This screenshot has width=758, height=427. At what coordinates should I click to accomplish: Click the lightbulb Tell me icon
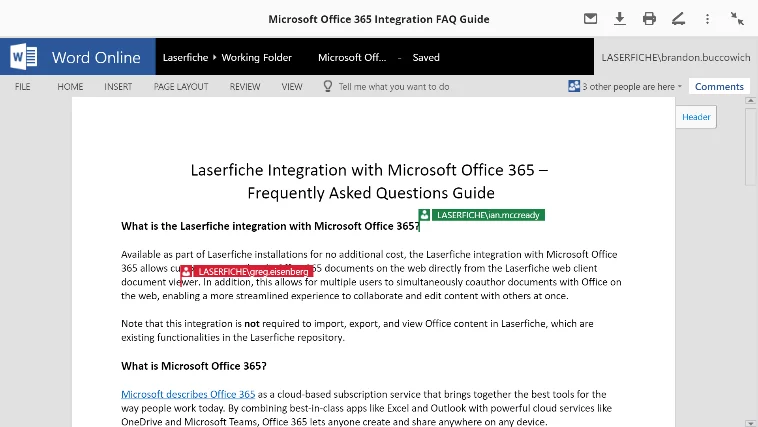tap(327, 86)
